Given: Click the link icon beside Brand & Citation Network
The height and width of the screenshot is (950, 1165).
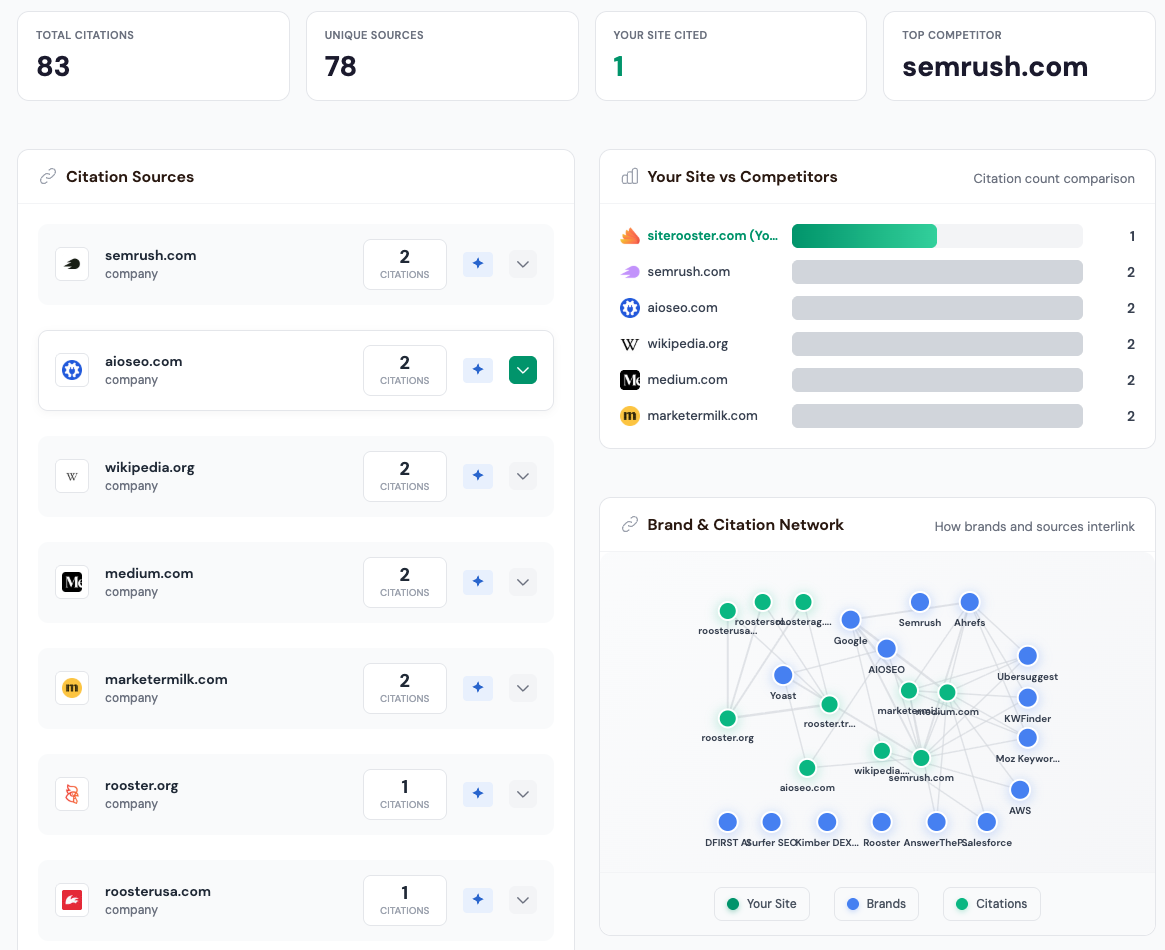Looking at the screenshot, I should tap(630, 524).
